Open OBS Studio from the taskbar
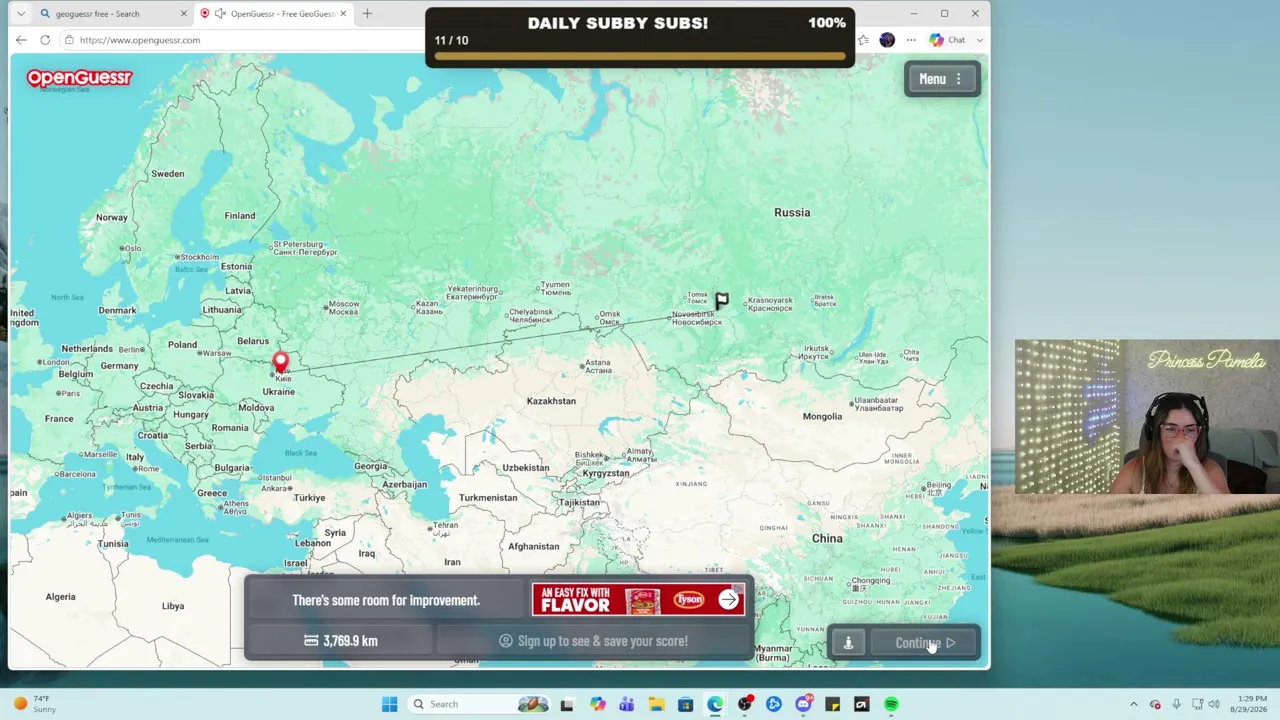 (744, 704)
